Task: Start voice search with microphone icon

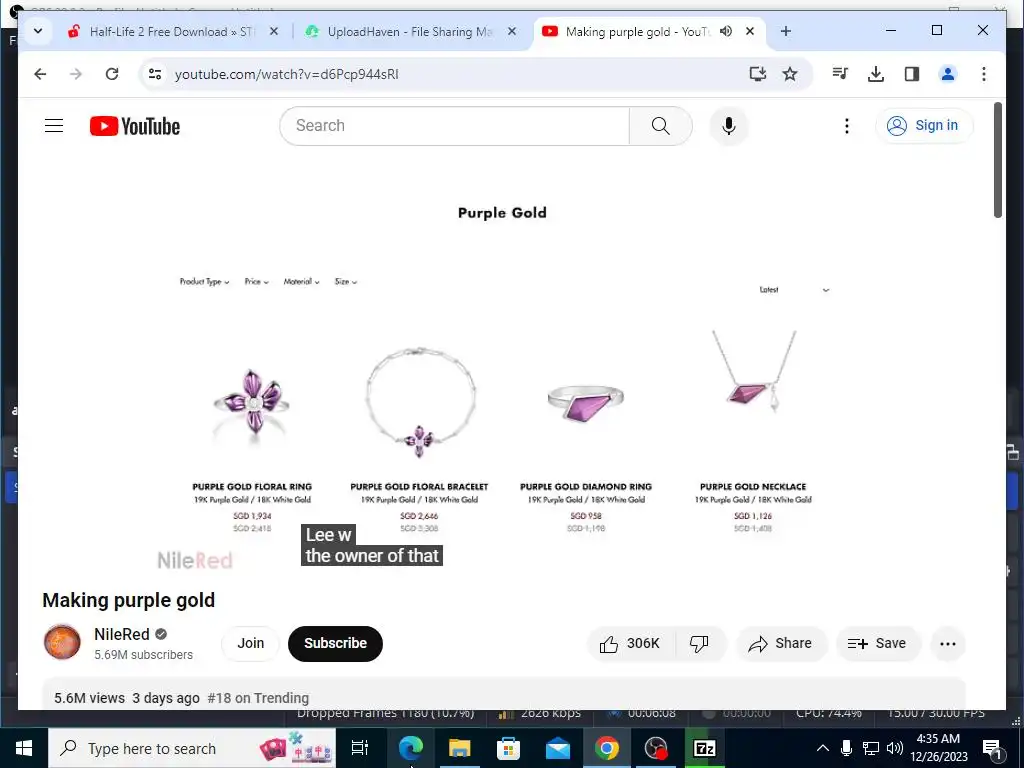Action: 729,125
